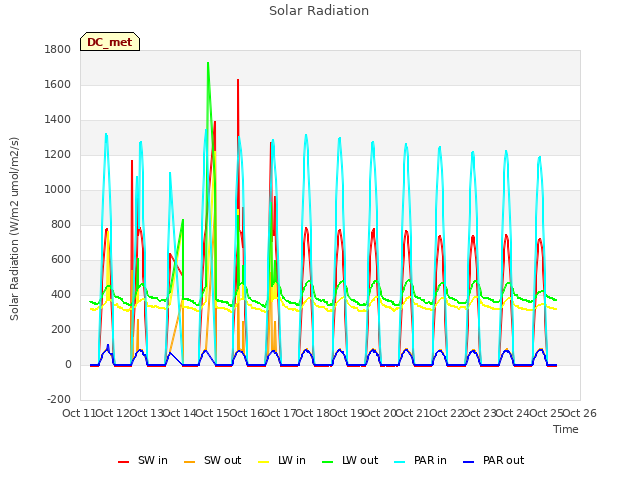Toggle SW out series in legend
Viewport: 640px width, 480px height.
(x=213, y=460)
